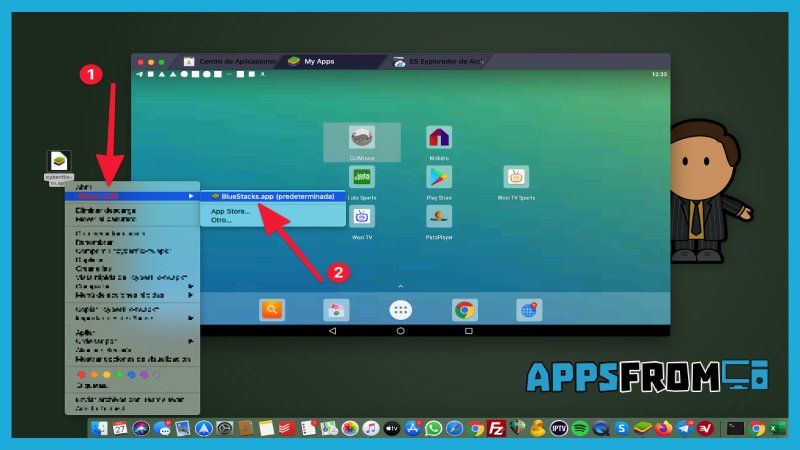This screenshot has height=450, width=800.
Task: Open Terminal from the macOS Dock
Action: (x=735, y=428)
